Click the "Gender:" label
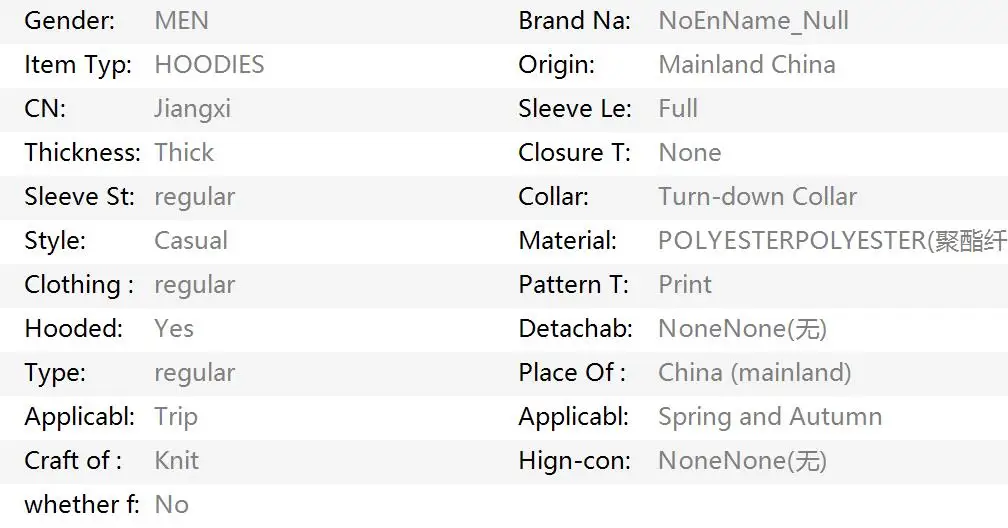The width and height of the screenshot is (1008, 528). (x=69, y=21)
